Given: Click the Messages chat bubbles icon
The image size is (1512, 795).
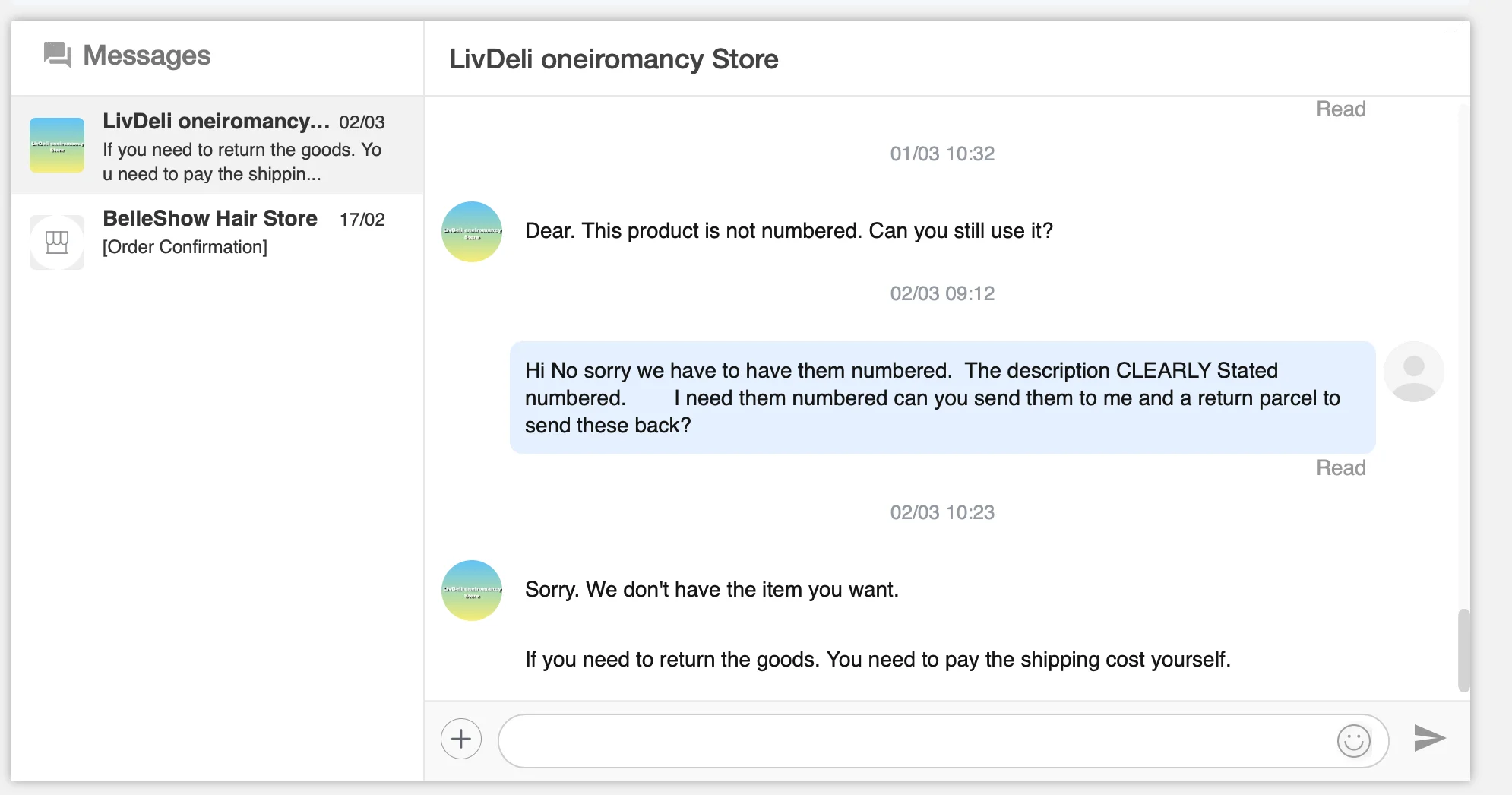Looking at the screenshot, I should click(58, 55).
